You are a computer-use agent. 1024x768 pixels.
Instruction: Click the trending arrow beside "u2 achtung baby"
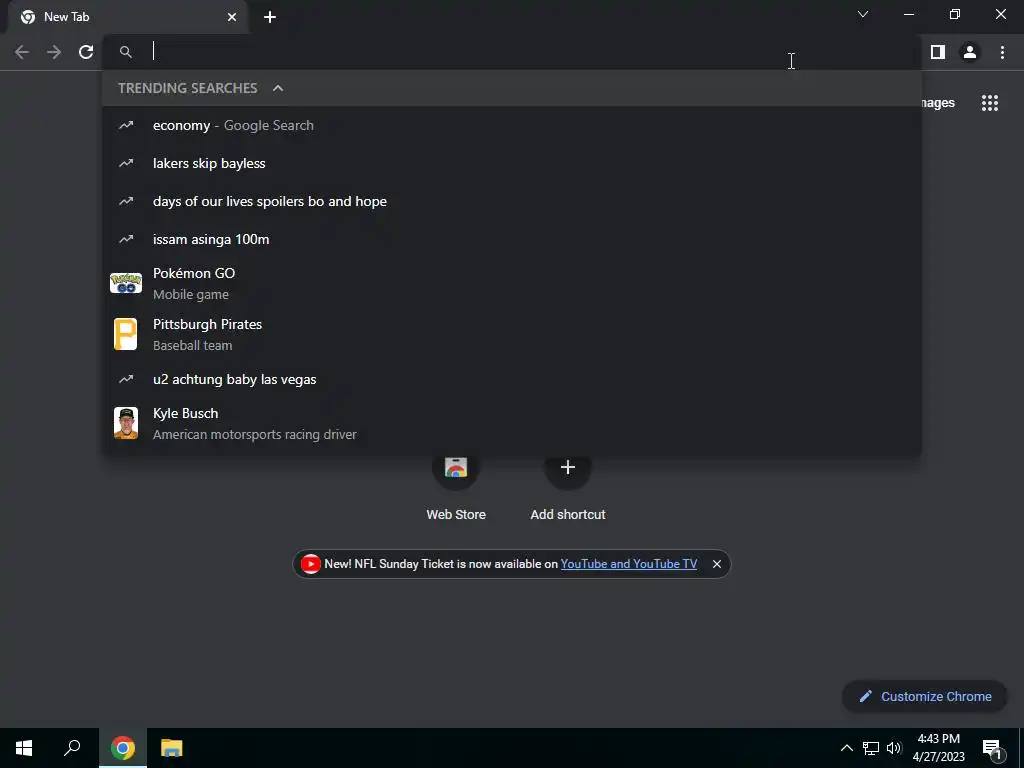click(x=125, y=379)
